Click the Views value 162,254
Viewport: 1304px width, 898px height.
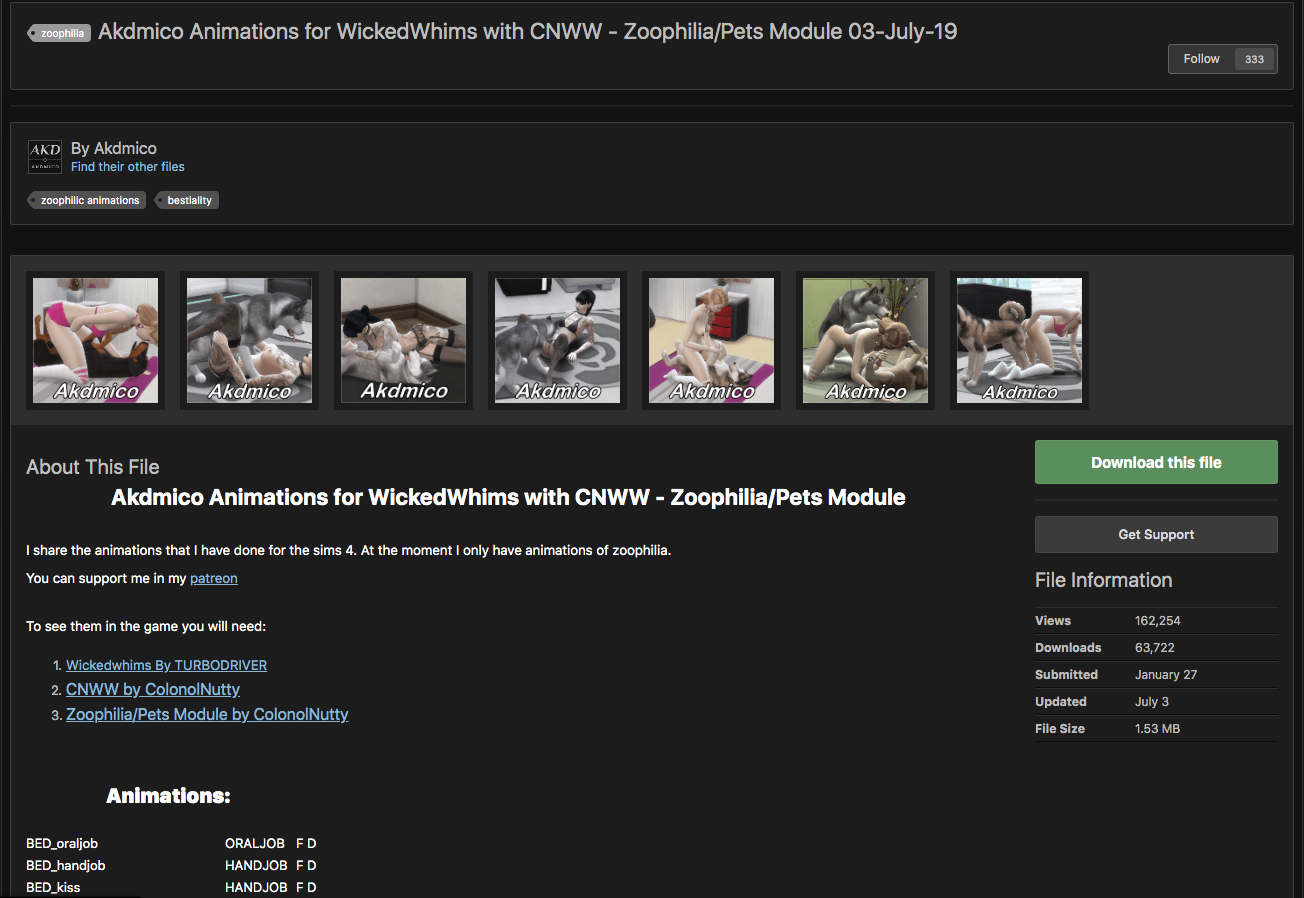click(1158, 621)
